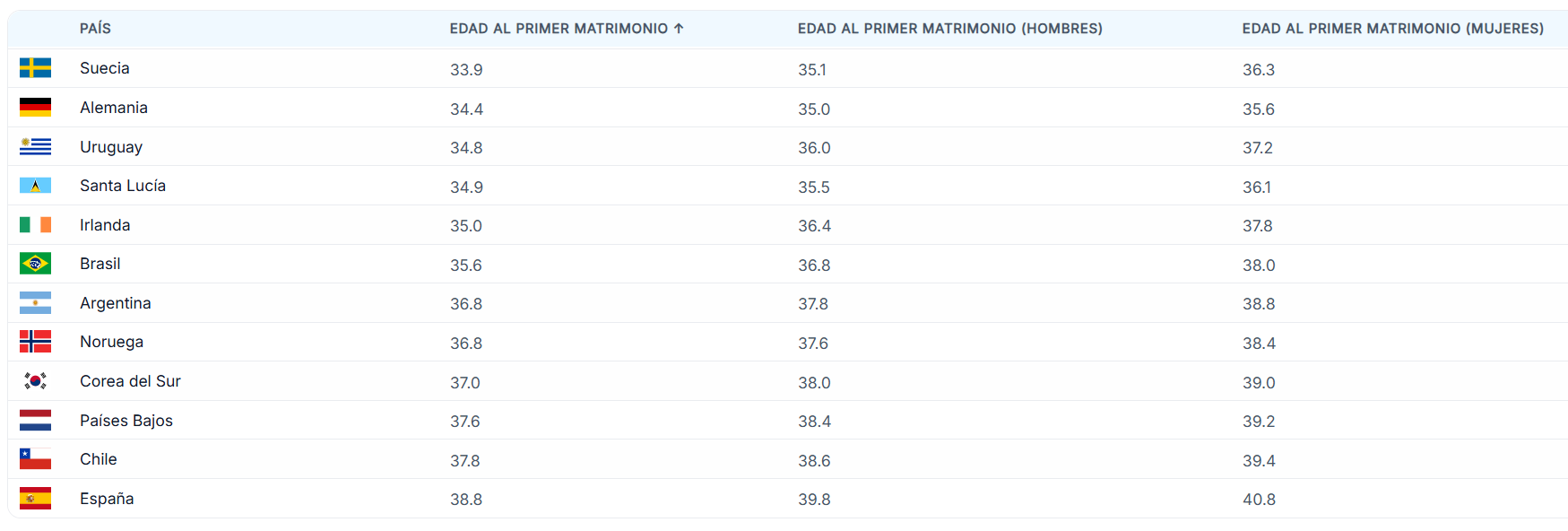Click the South Korea flag icon

point(35,381)
